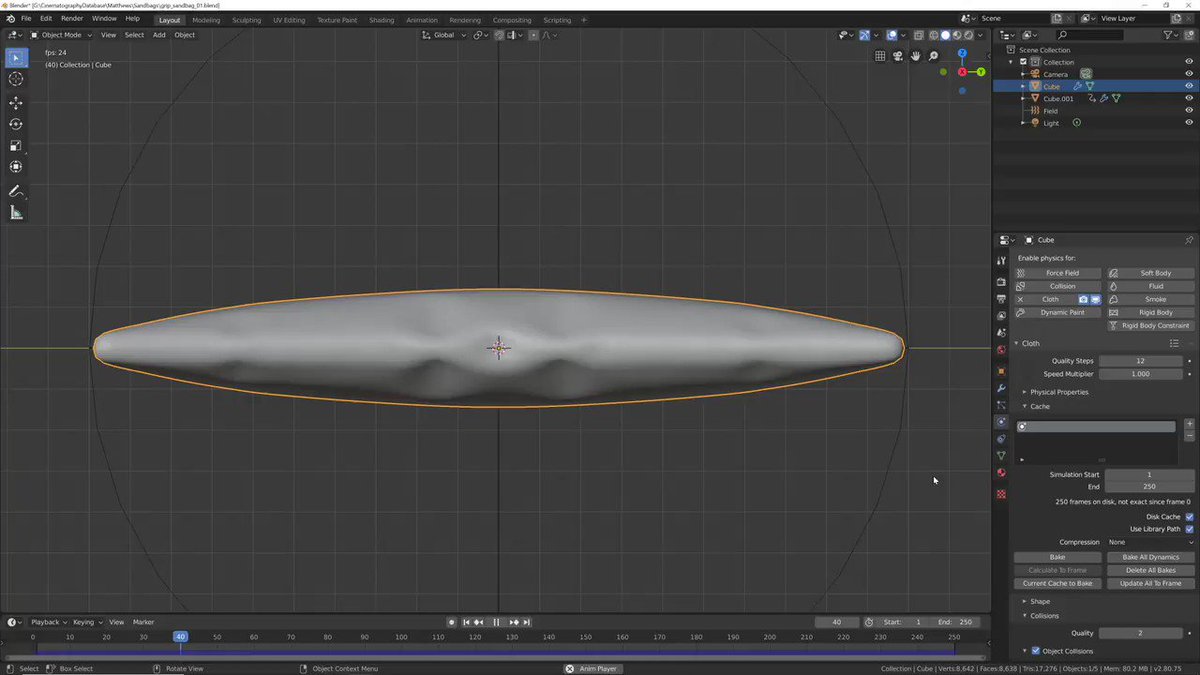This screenshot has width=1200, height=675.
Task: Click the zoom view magnifier icon
Action: [x=934, y=56]
